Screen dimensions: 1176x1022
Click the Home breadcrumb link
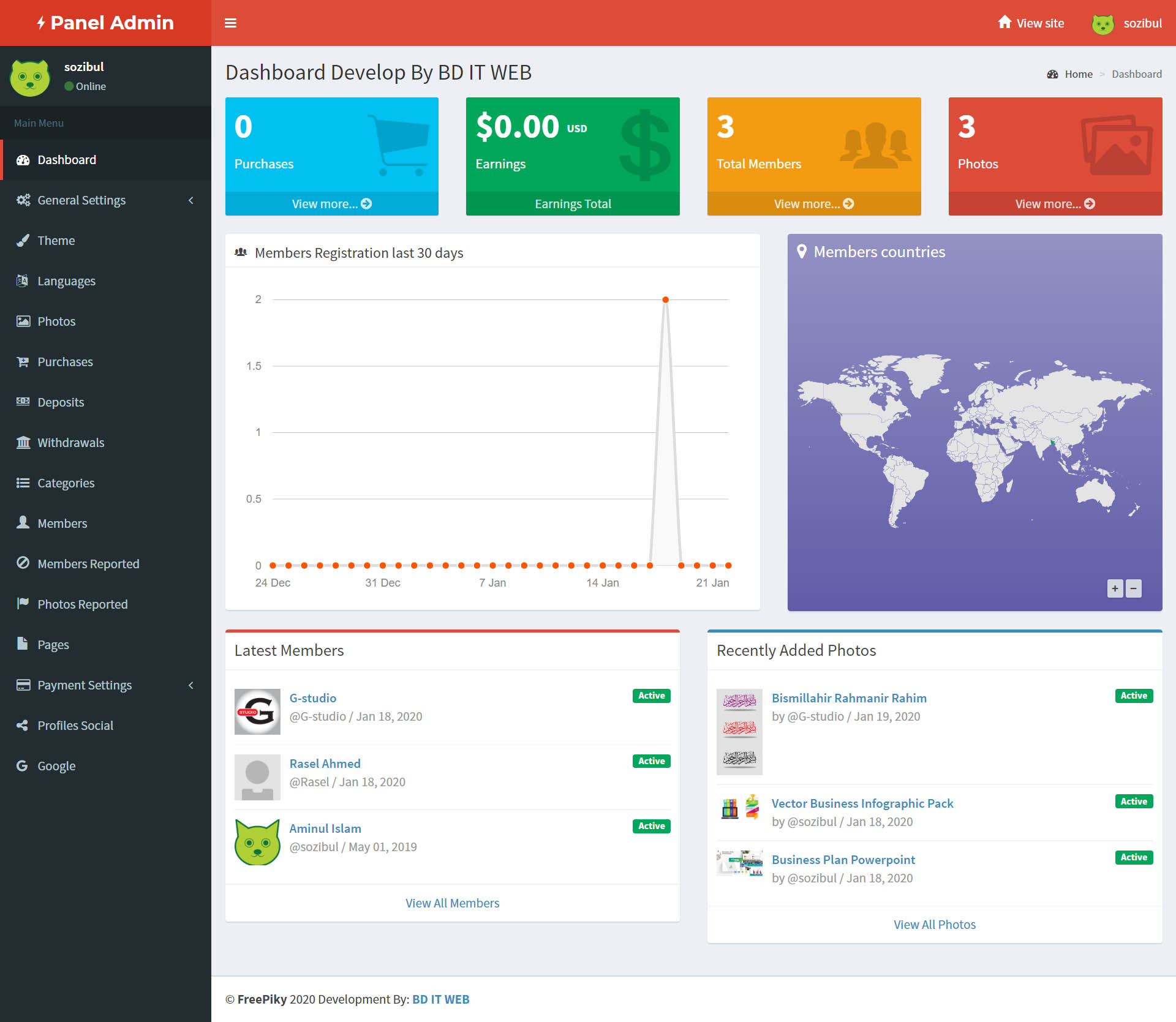[1078, 74]
